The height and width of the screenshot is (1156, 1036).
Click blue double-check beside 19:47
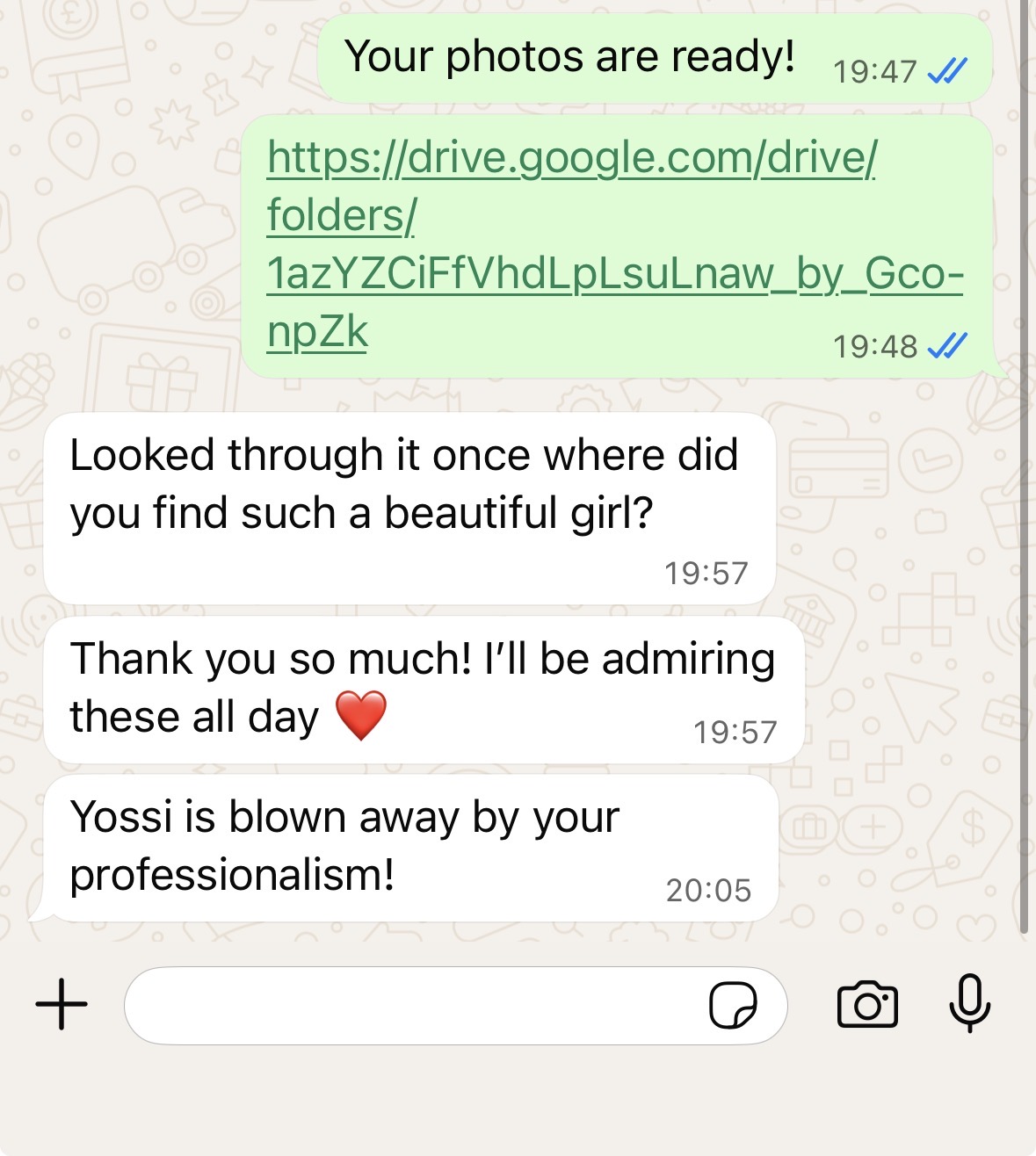[948, 70]
